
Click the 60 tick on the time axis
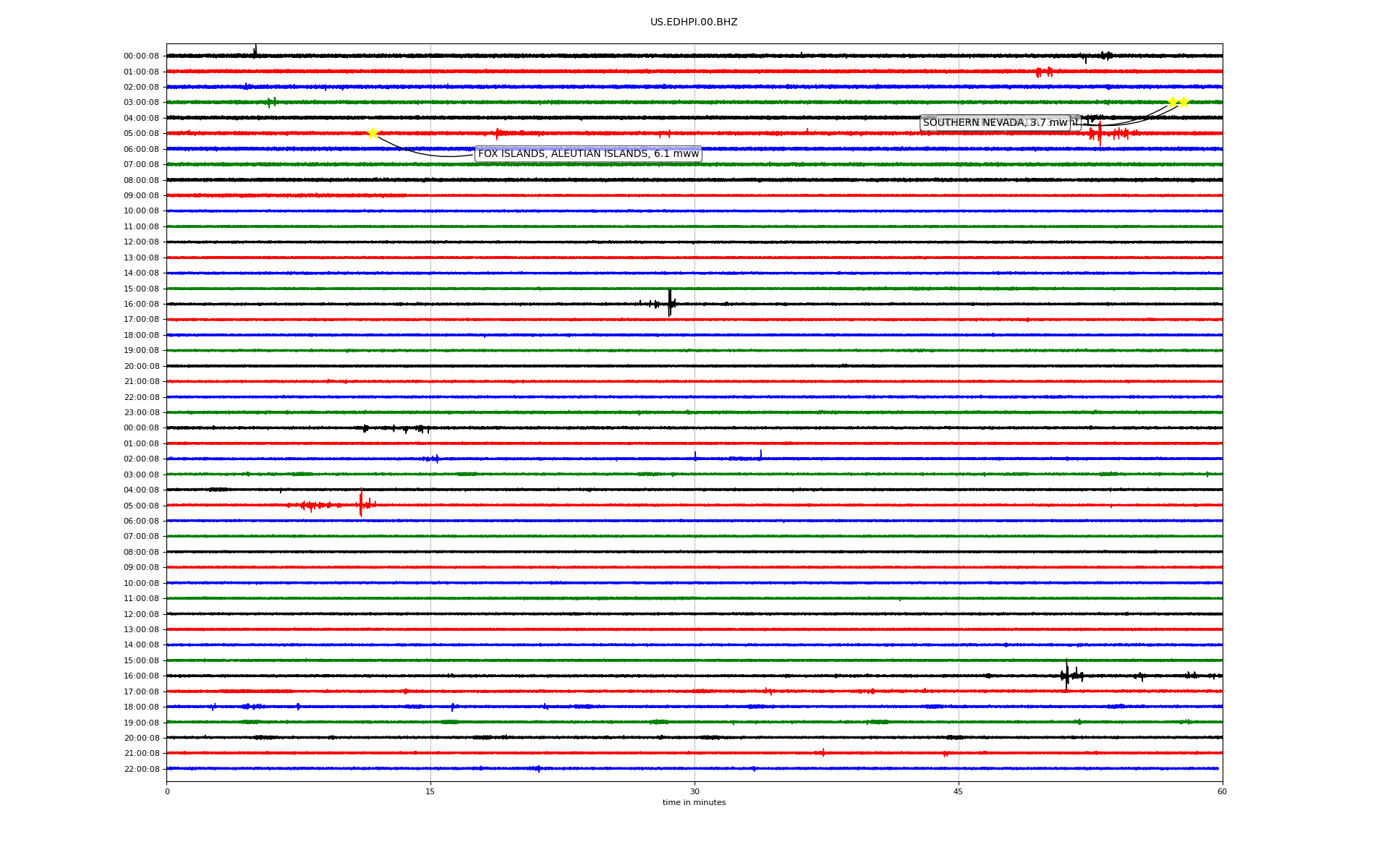[1222, 791]
